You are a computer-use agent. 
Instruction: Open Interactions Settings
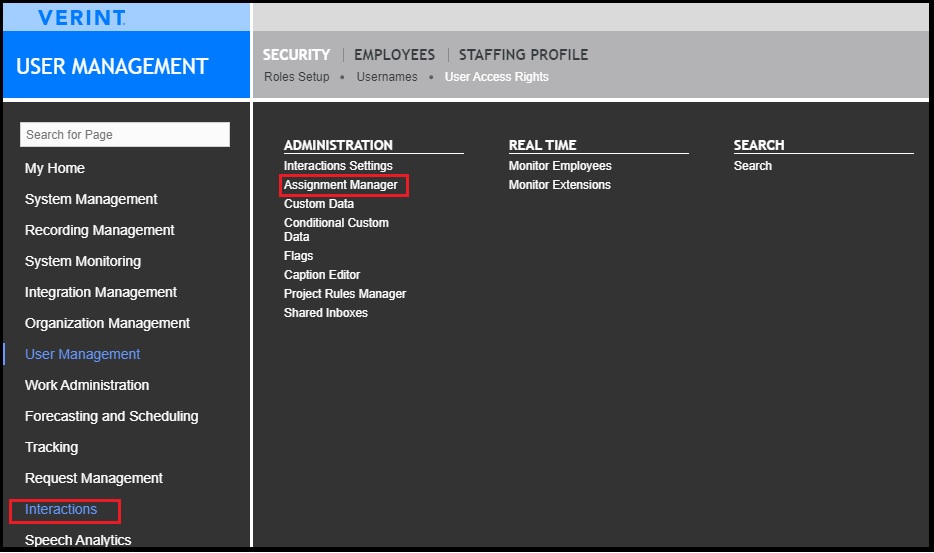338,166
